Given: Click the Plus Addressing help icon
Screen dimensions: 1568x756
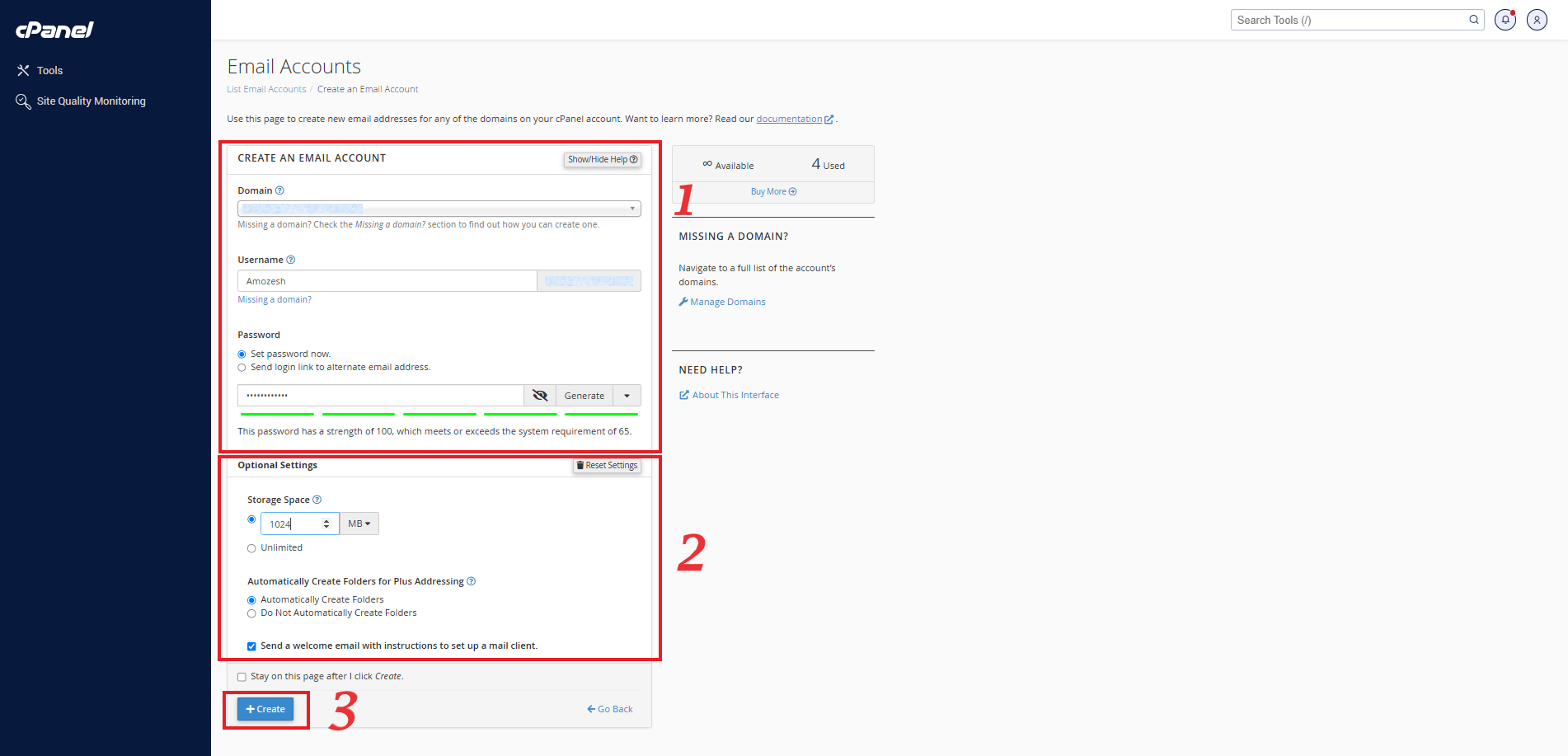Looking at the screenshot, I should 472,581.
